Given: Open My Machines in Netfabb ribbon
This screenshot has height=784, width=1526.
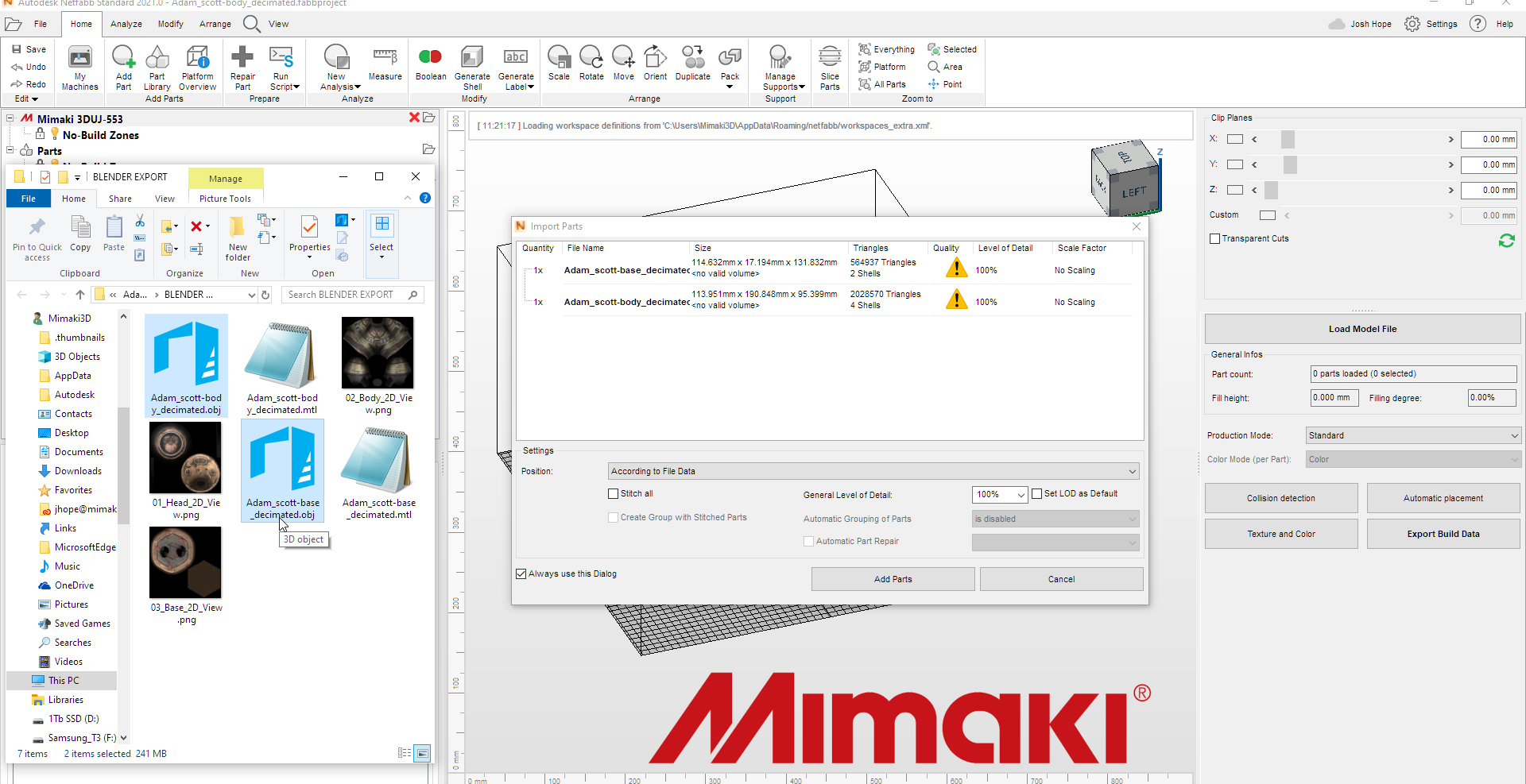Looking at the screenshot, I should click(x=79, y=68).
